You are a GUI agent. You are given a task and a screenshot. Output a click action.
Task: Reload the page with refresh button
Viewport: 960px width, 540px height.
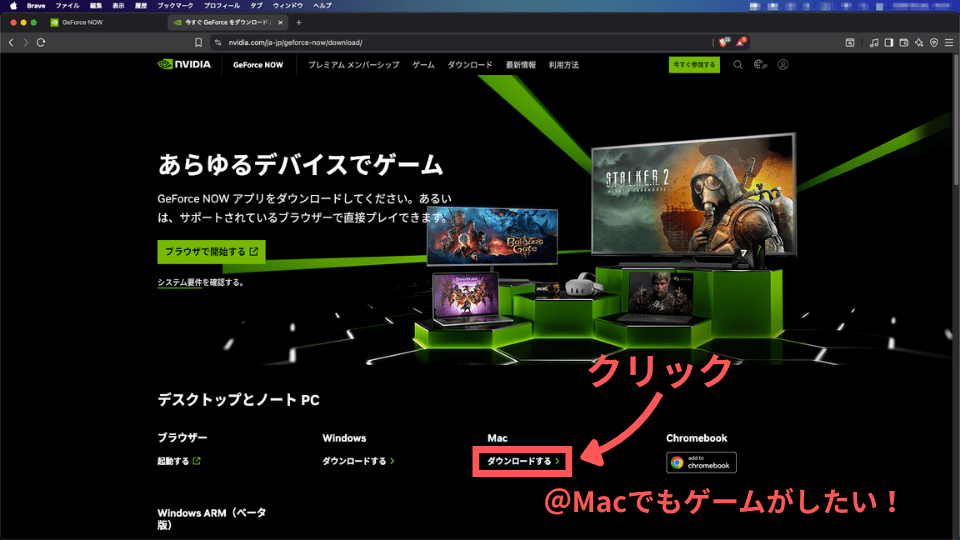pyautogui.click(x=41, y=42)
